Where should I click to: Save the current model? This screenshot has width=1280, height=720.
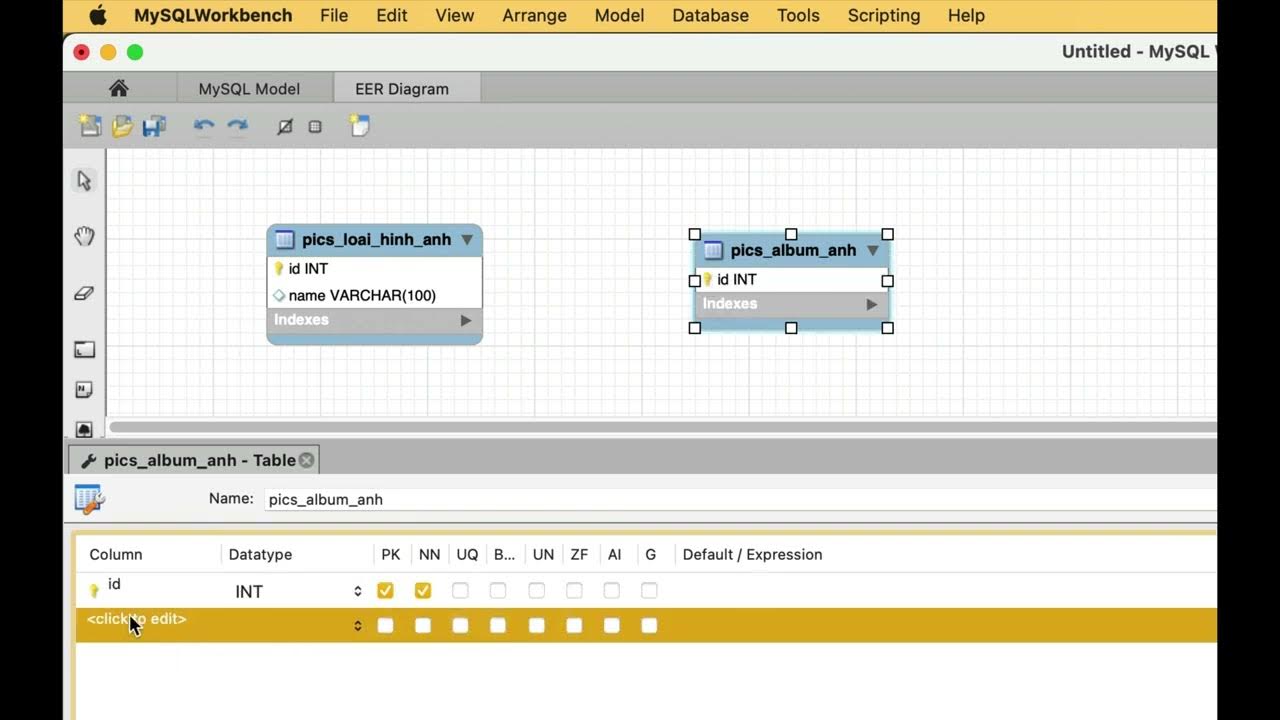[x=154, y=126]
